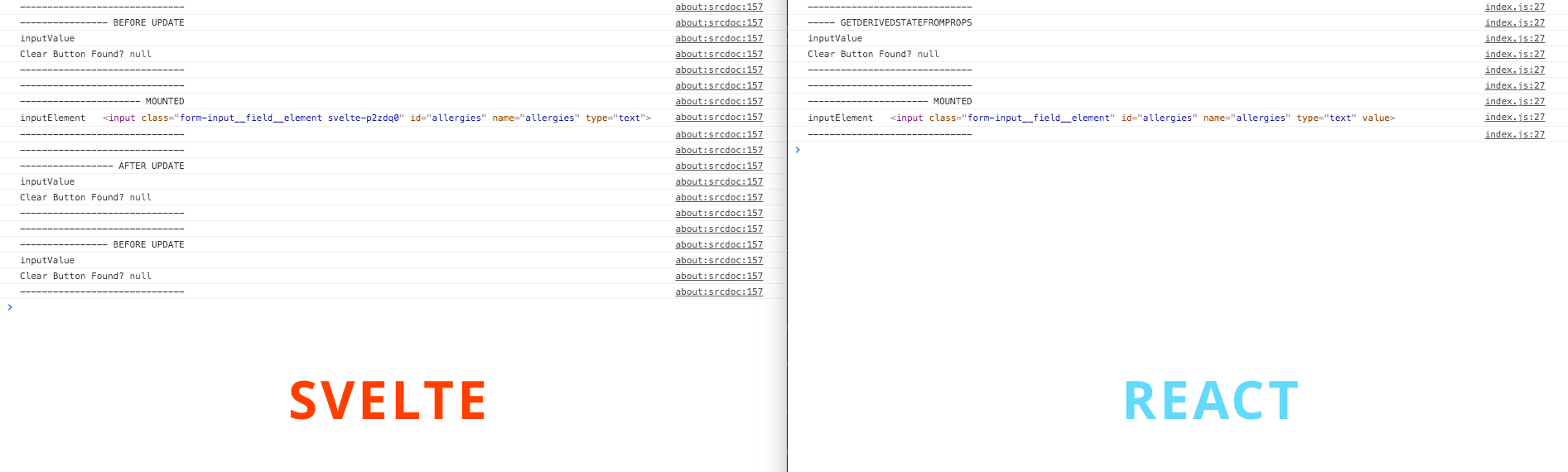This screenshot has height=472, width=1568.
Task: Click the value attribute in React input element
Action: [x=1376, y=118]
